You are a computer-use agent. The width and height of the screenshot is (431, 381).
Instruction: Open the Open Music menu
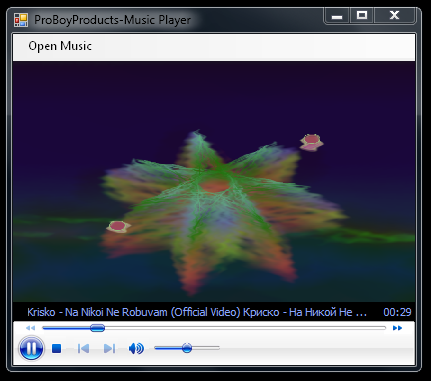click(60, 46)
